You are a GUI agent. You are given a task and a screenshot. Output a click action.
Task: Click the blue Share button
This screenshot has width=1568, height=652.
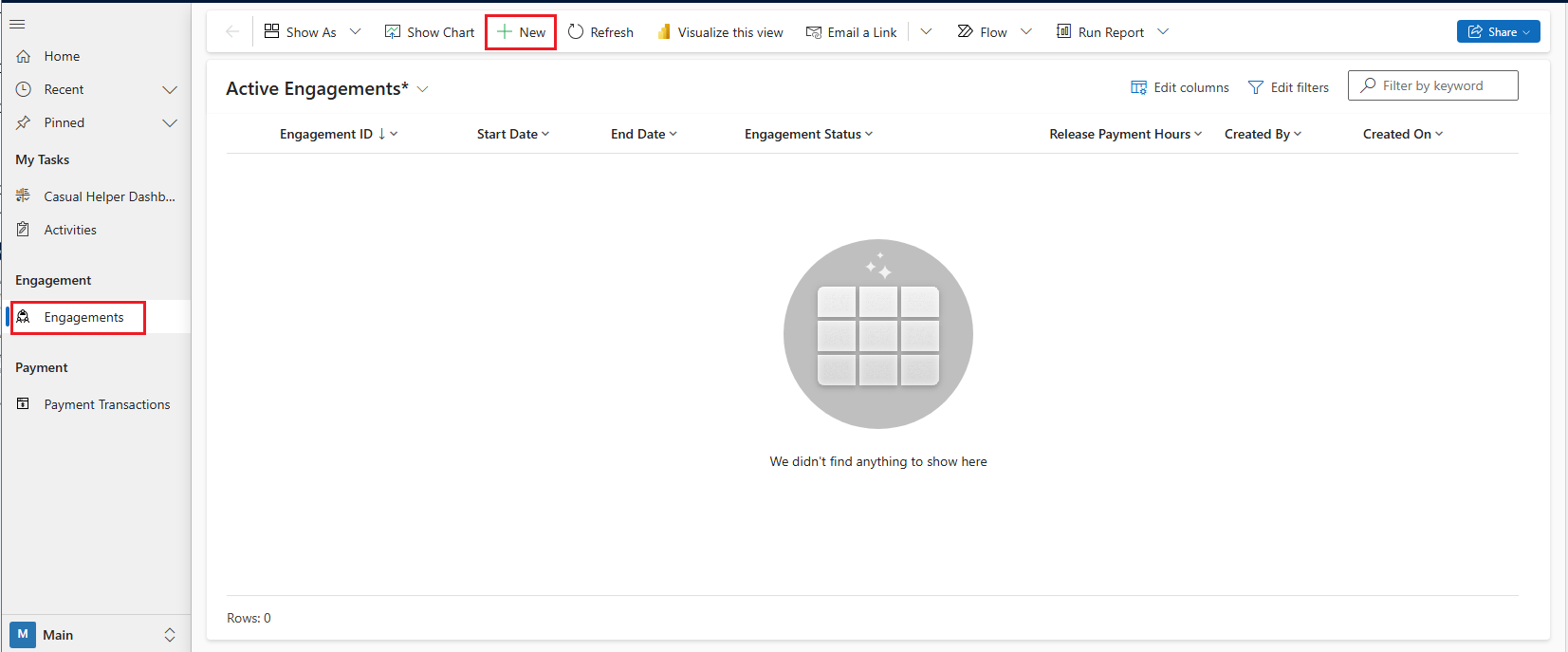[x=1498, y=31]
